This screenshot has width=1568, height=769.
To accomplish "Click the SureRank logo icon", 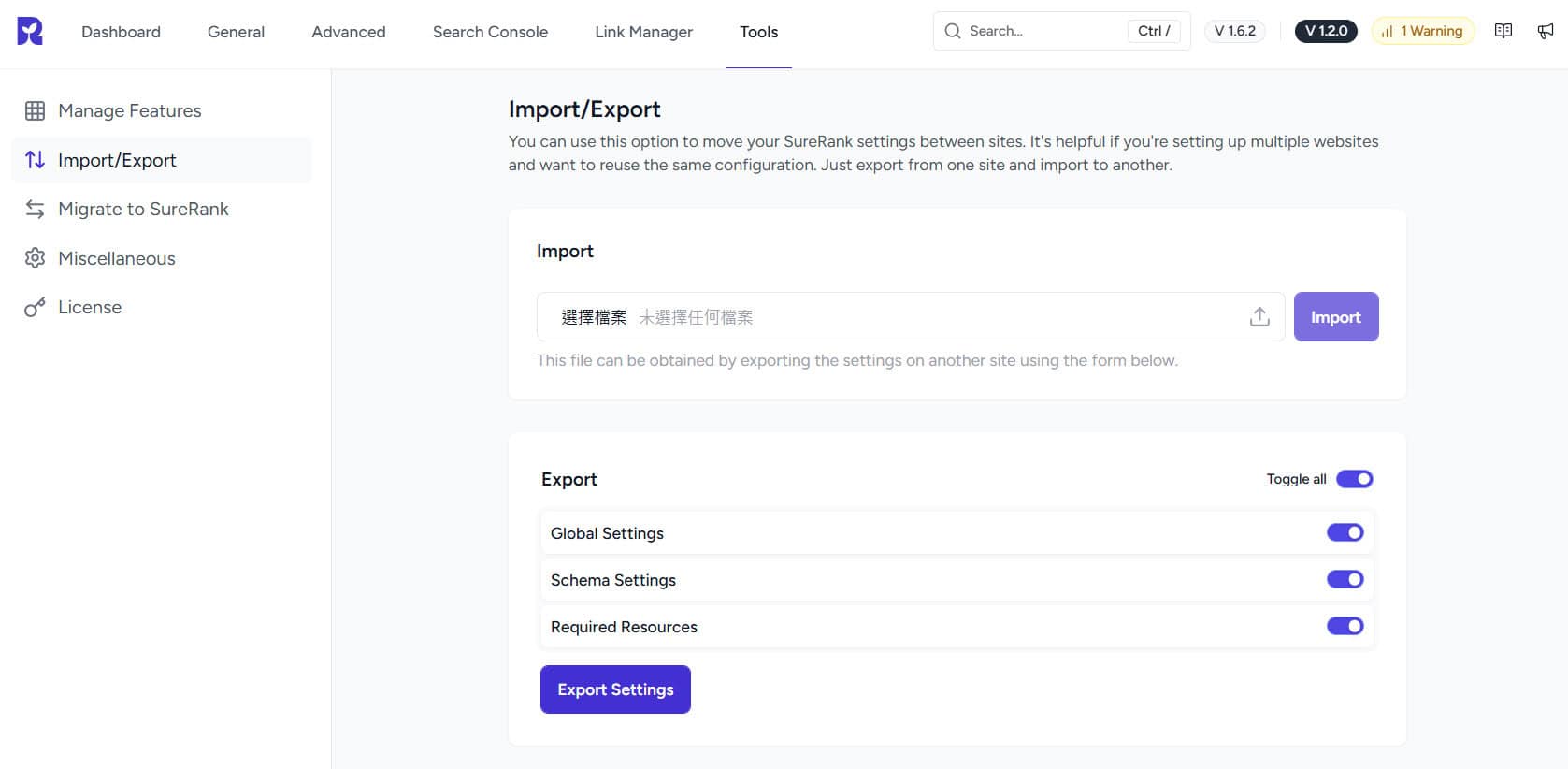I will 30,31.
